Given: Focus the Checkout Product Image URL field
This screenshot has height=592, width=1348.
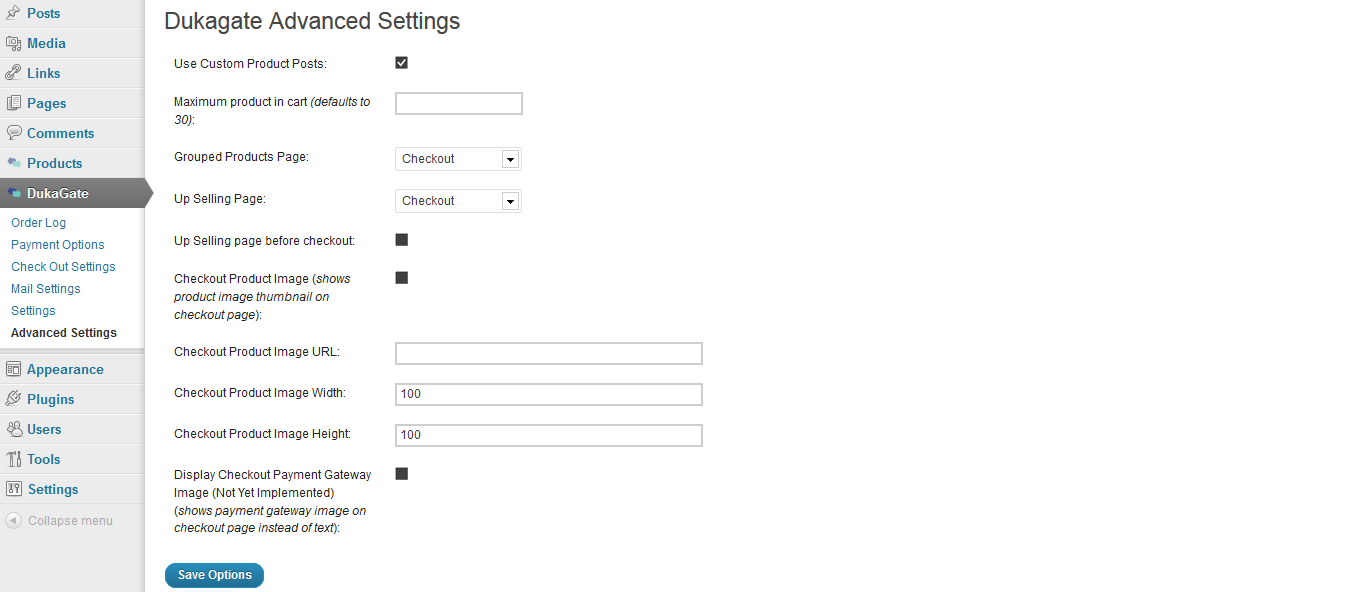Looking at the screenshot, I should coord(549,353).
